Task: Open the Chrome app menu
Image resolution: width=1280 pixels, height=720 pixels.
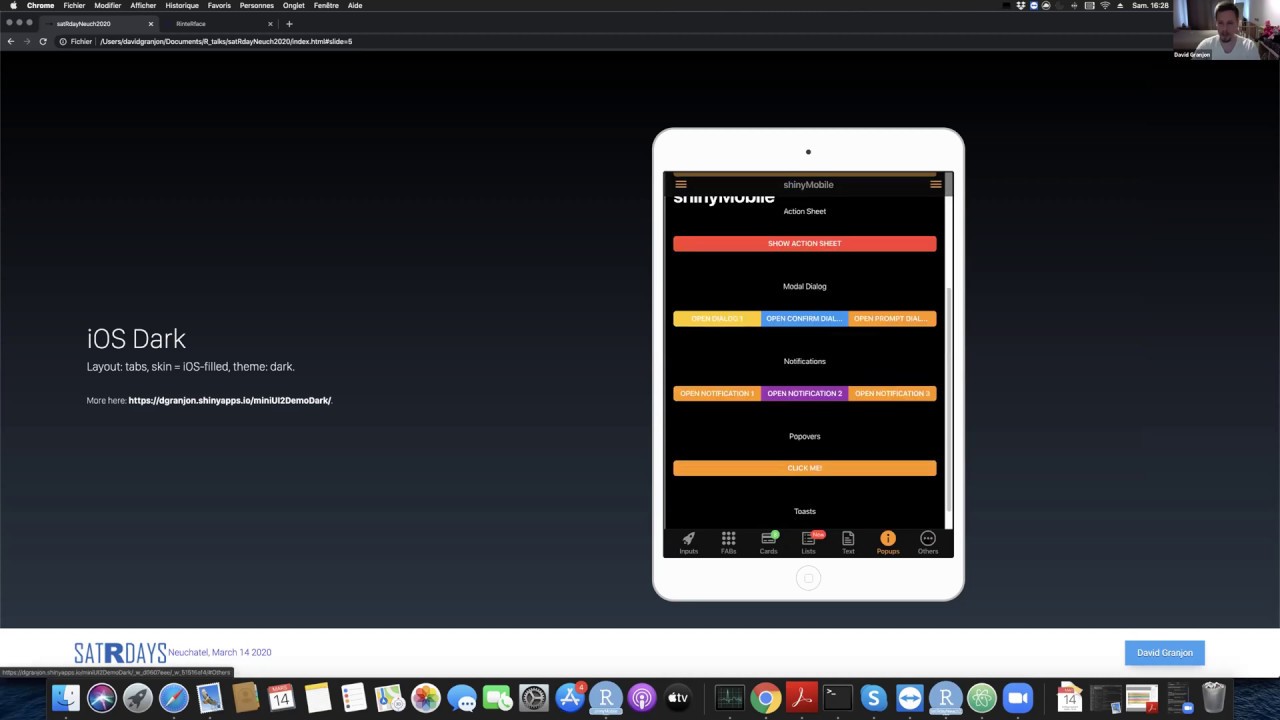Action: click(x=40, y=5)
